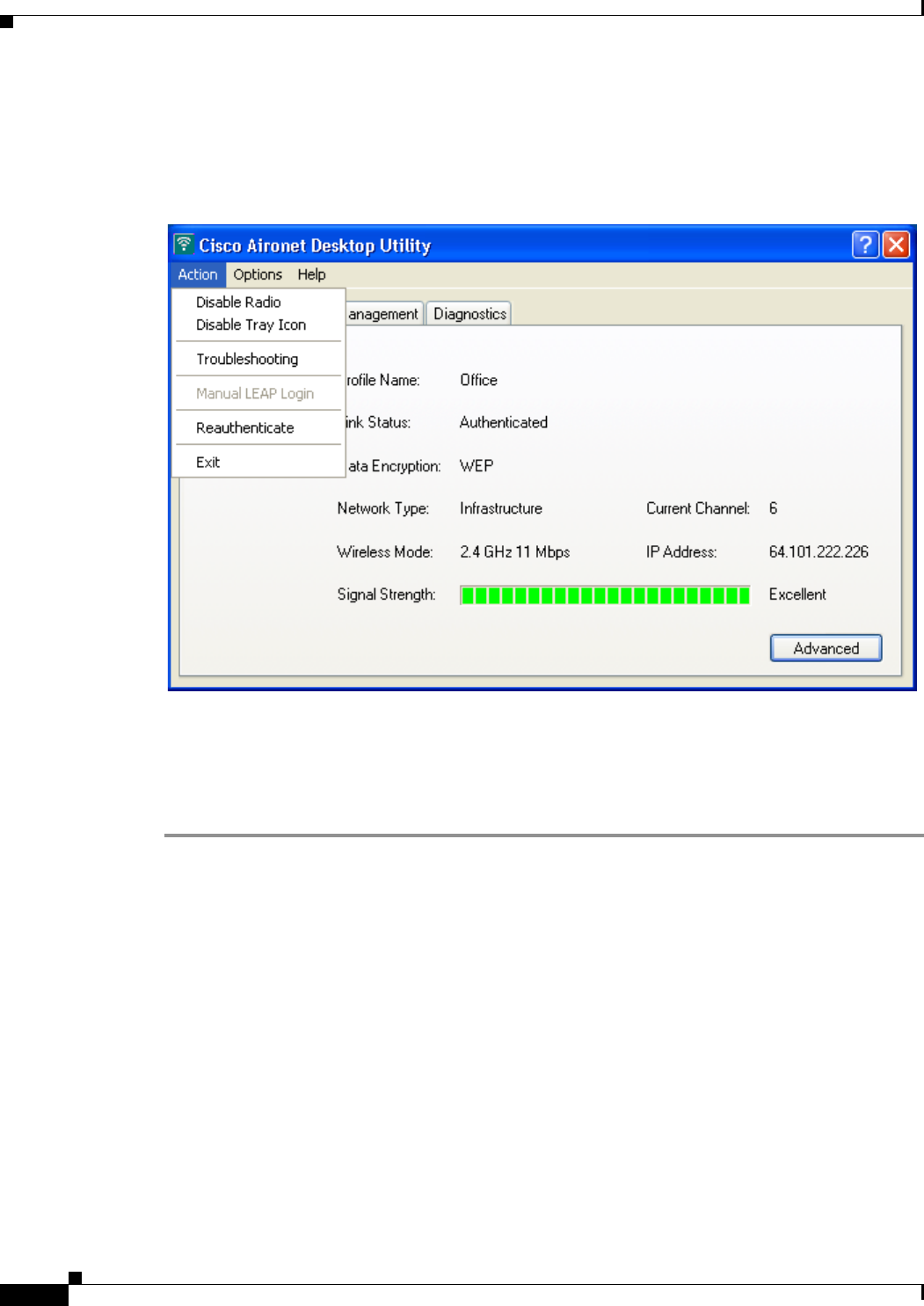Click the Current Channel label

[698, 508]
